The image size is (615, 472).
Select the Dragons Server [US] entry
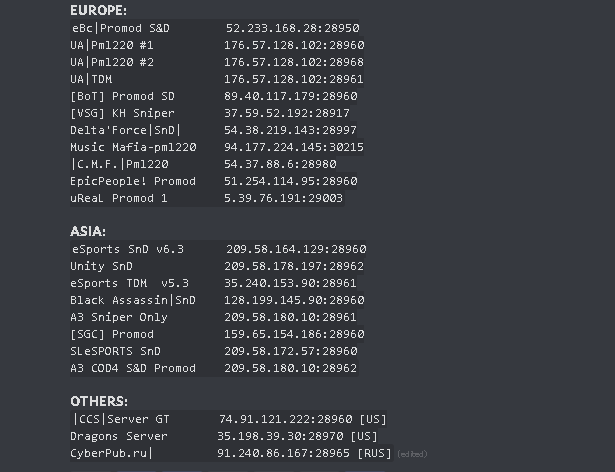(x=224, y=436)
